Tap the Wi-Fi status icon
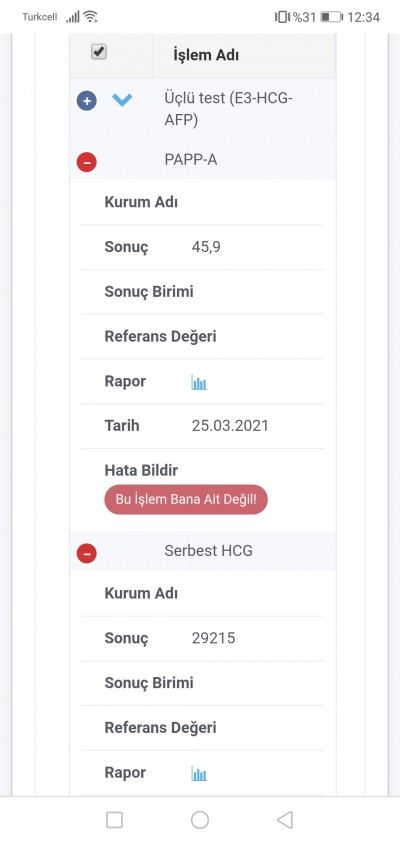This screenshot has width=400, height=844. (x=90, y=17)
